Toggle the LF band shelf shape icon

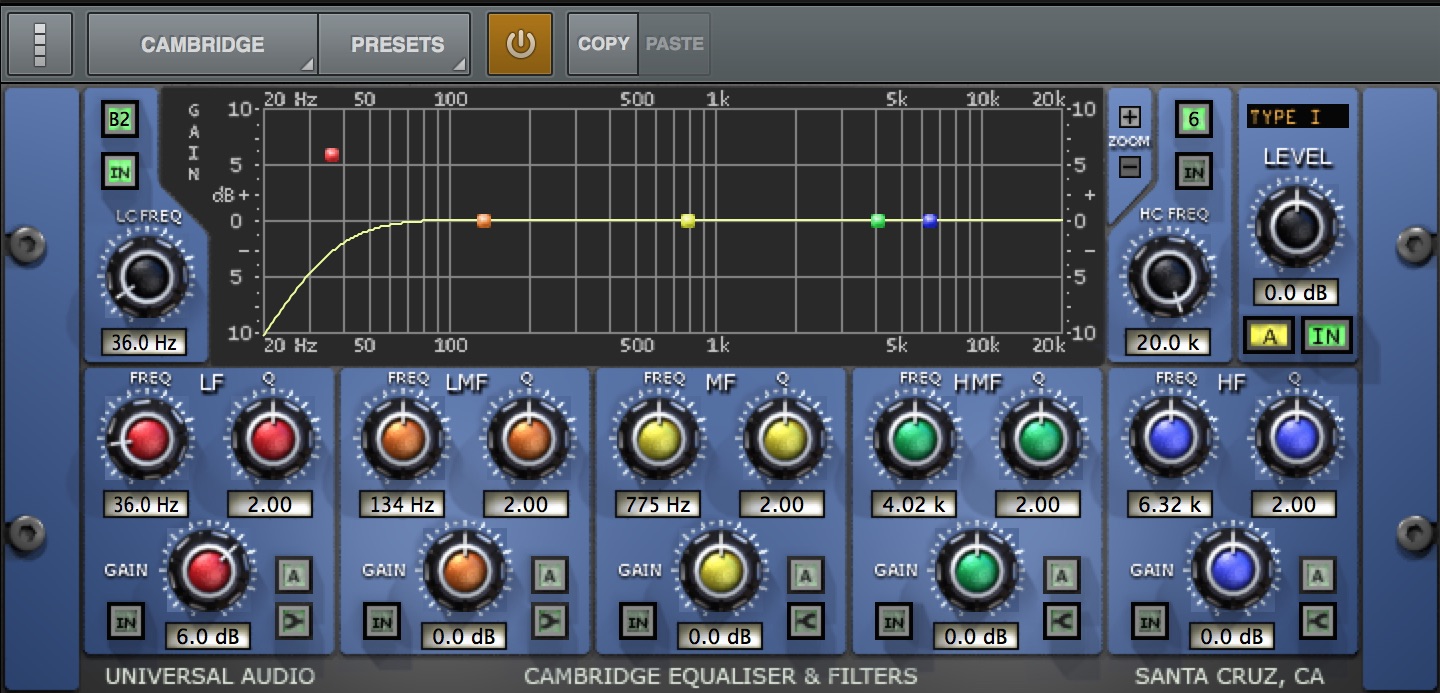(293, 621)
